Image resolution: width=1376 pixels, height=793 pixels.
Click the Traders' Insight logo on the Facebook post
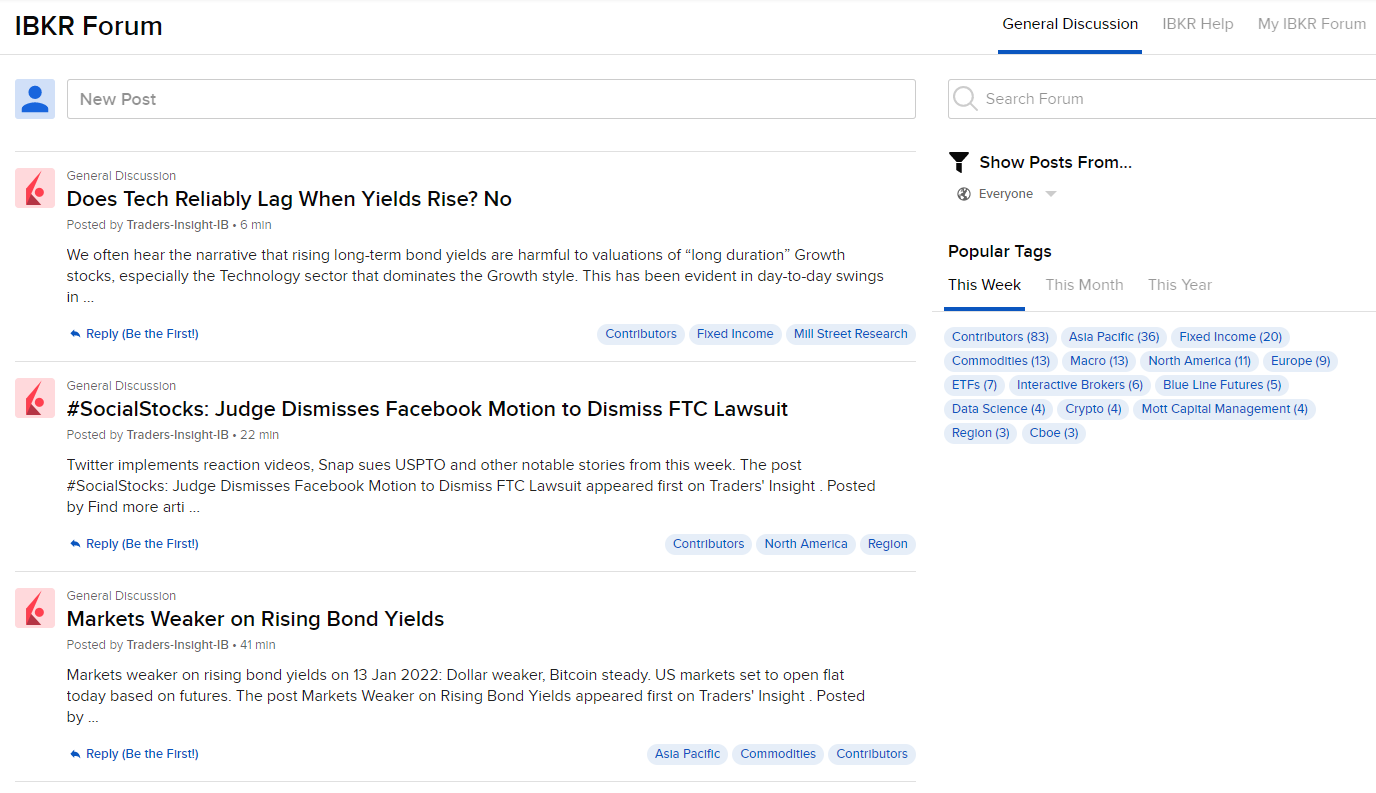(x=35, y=398)
